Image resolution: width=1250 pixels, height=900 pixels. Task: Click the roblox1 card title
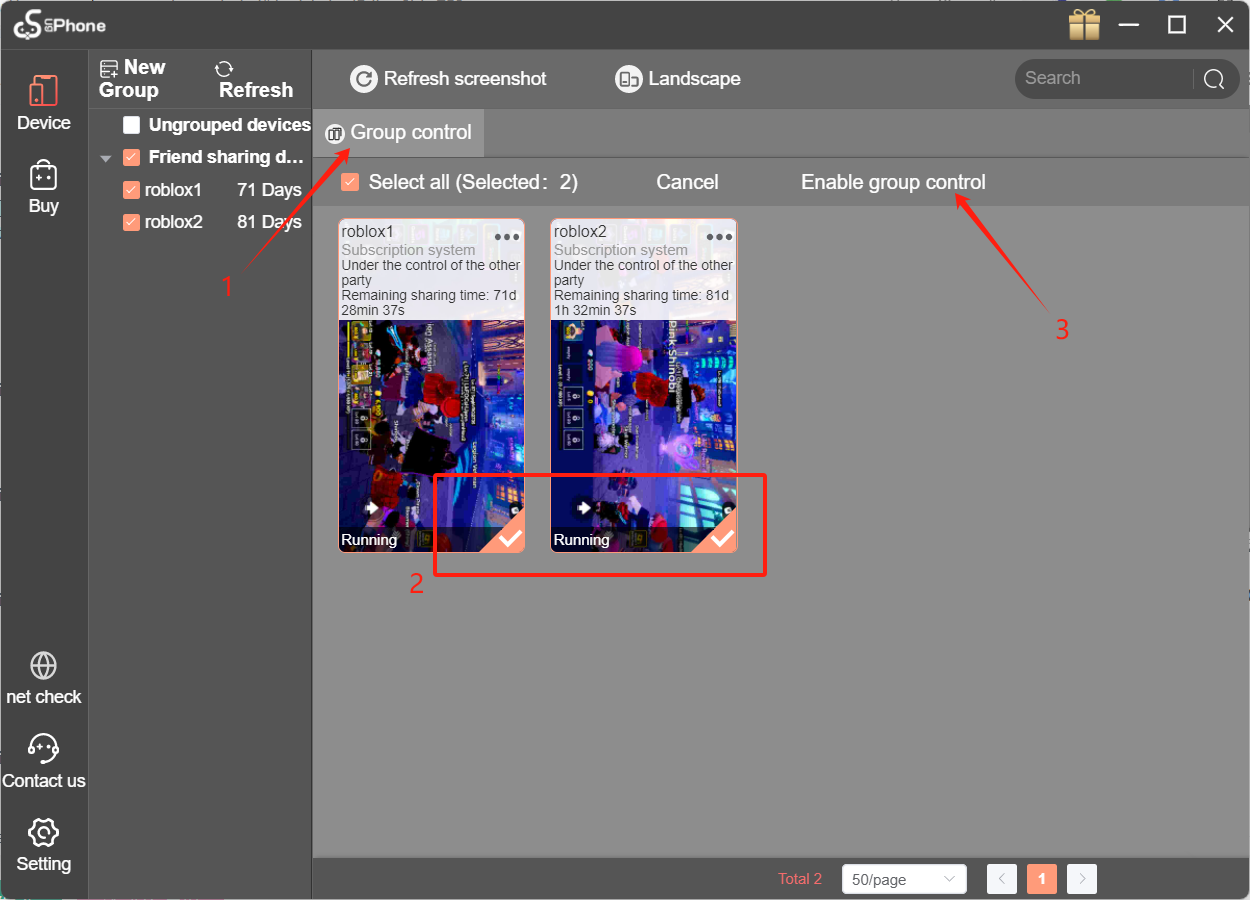tap(368, 232)
